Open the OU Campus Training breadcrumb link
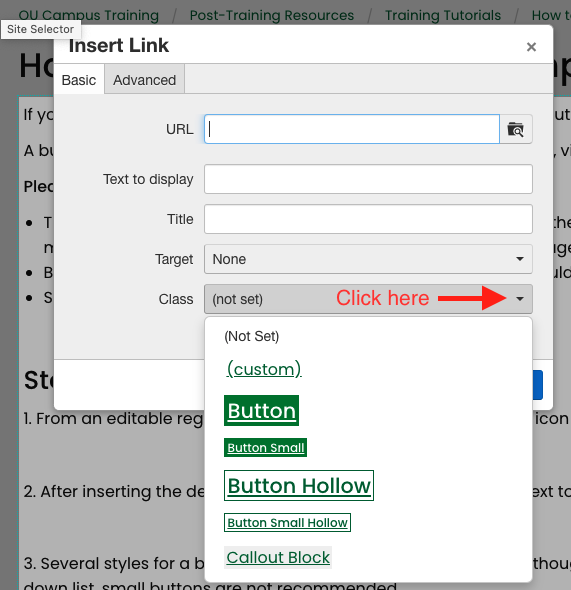This screenshot has height=590, width=571. (89, 15)
